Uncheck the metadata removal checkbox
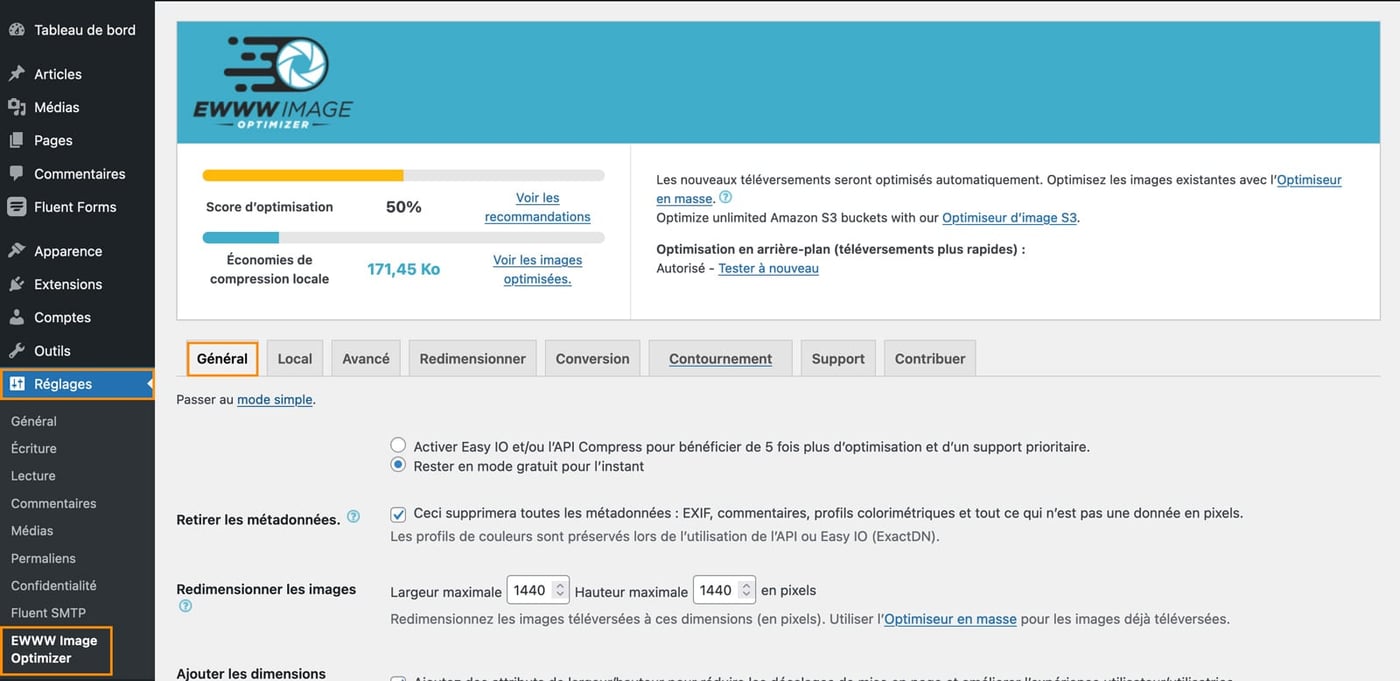This screenshot has width=1400, height=681. (397, 513)
